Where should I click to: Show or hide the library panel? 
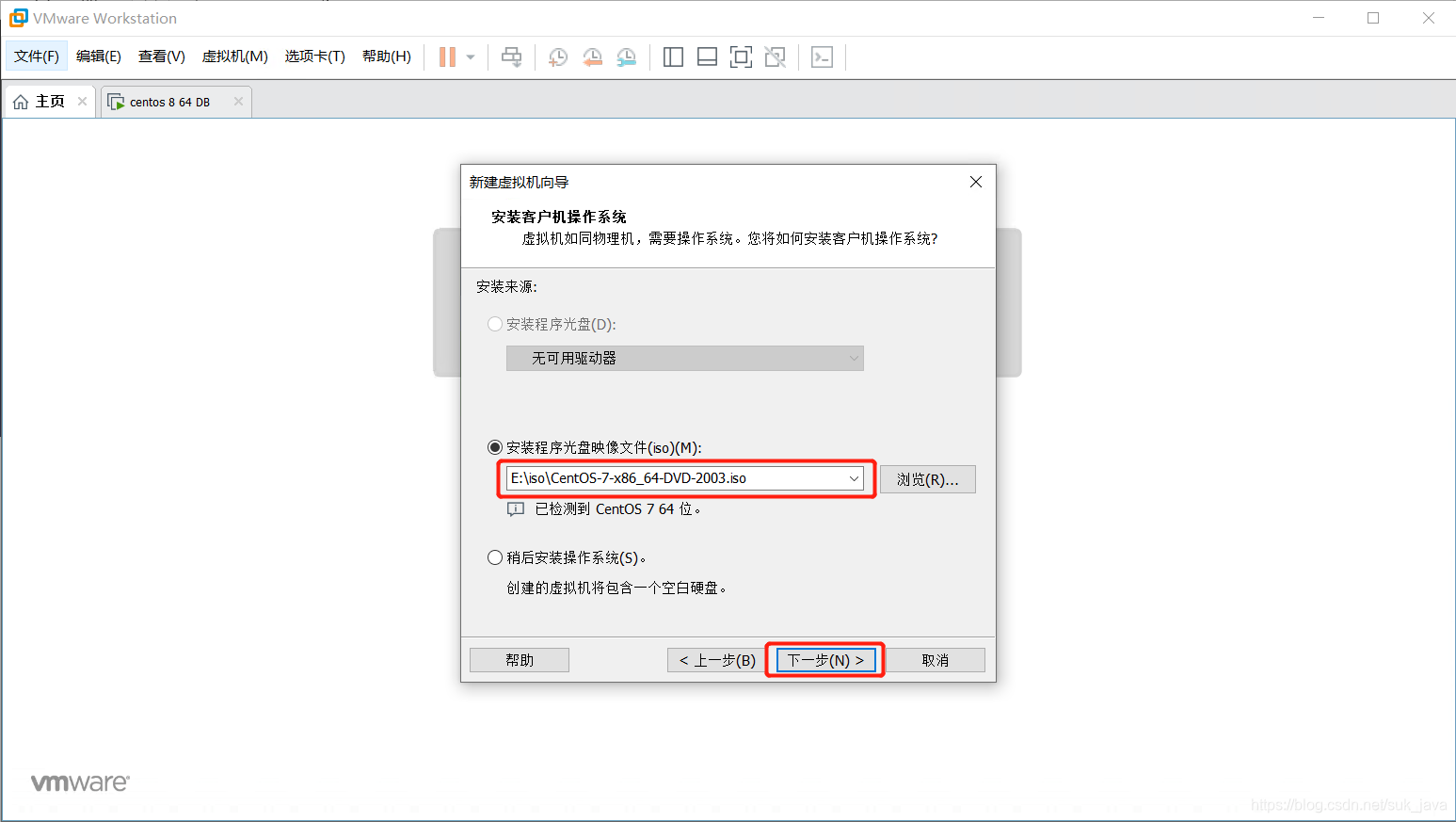(x=673, y=56)
